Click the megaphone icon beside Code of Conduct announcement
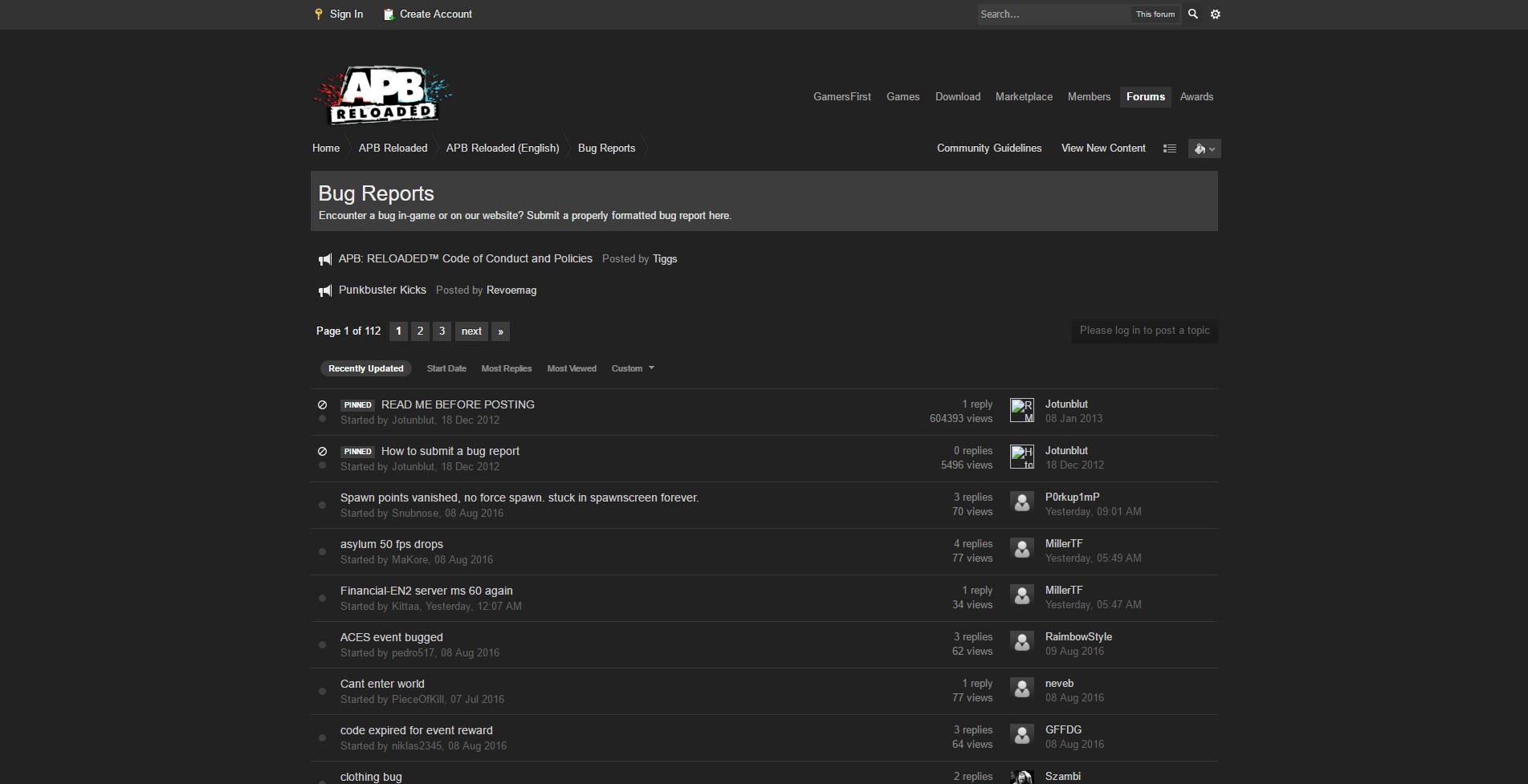1528x784 pixels. (324, 258)
